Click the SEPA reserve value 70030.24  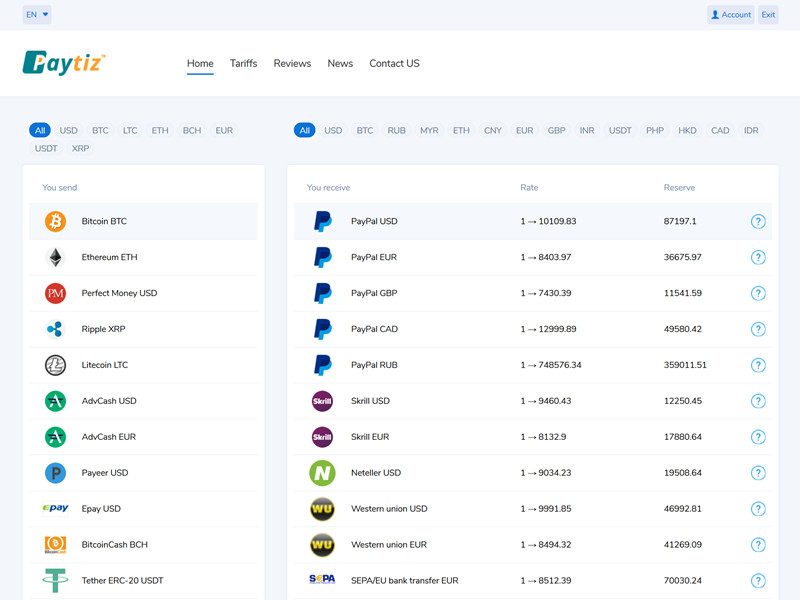click(x=683, y=581)
